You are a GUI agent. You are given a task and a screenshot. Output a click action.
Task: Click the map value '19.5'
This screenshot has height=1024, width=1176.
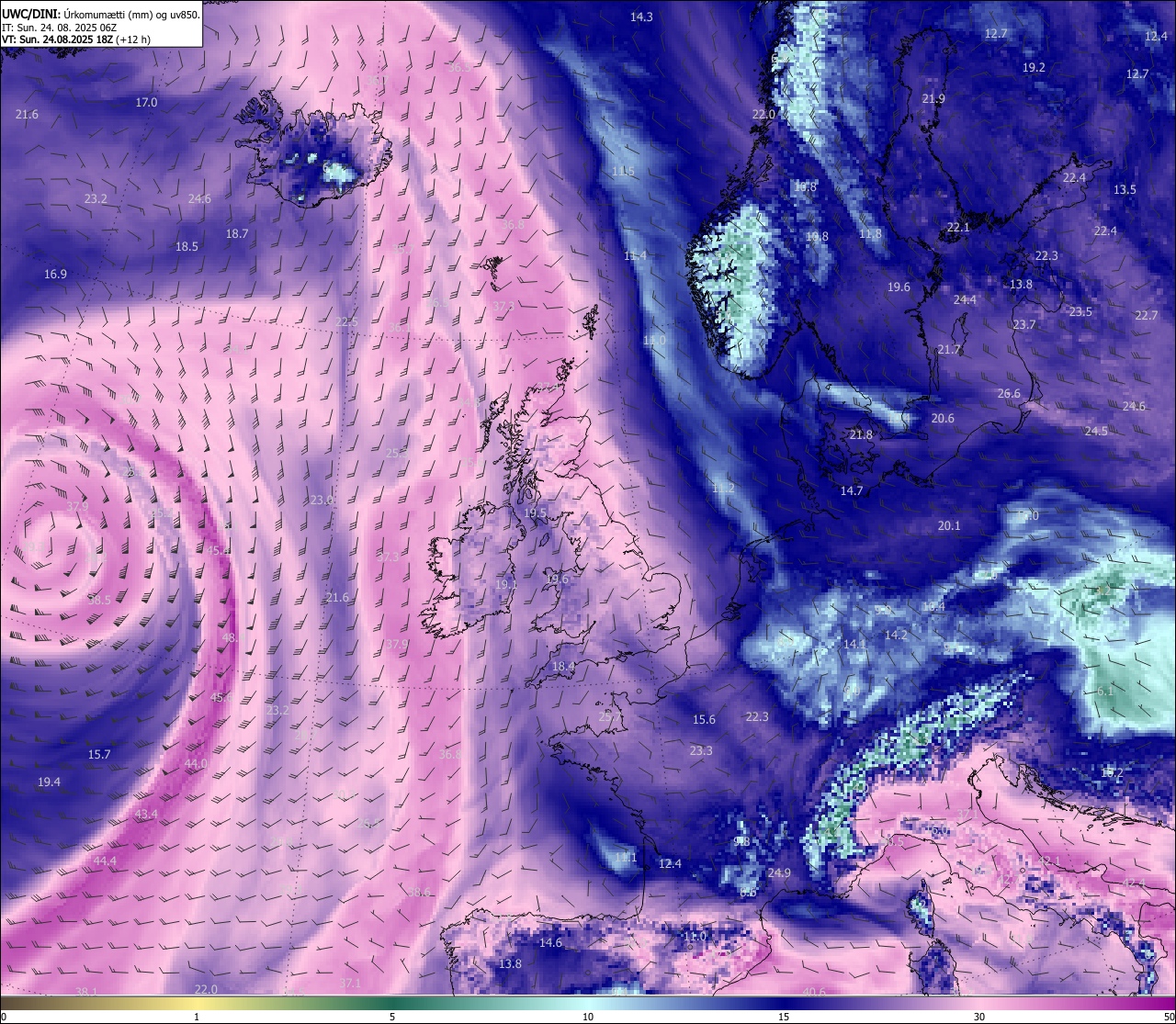click(535, 513)
